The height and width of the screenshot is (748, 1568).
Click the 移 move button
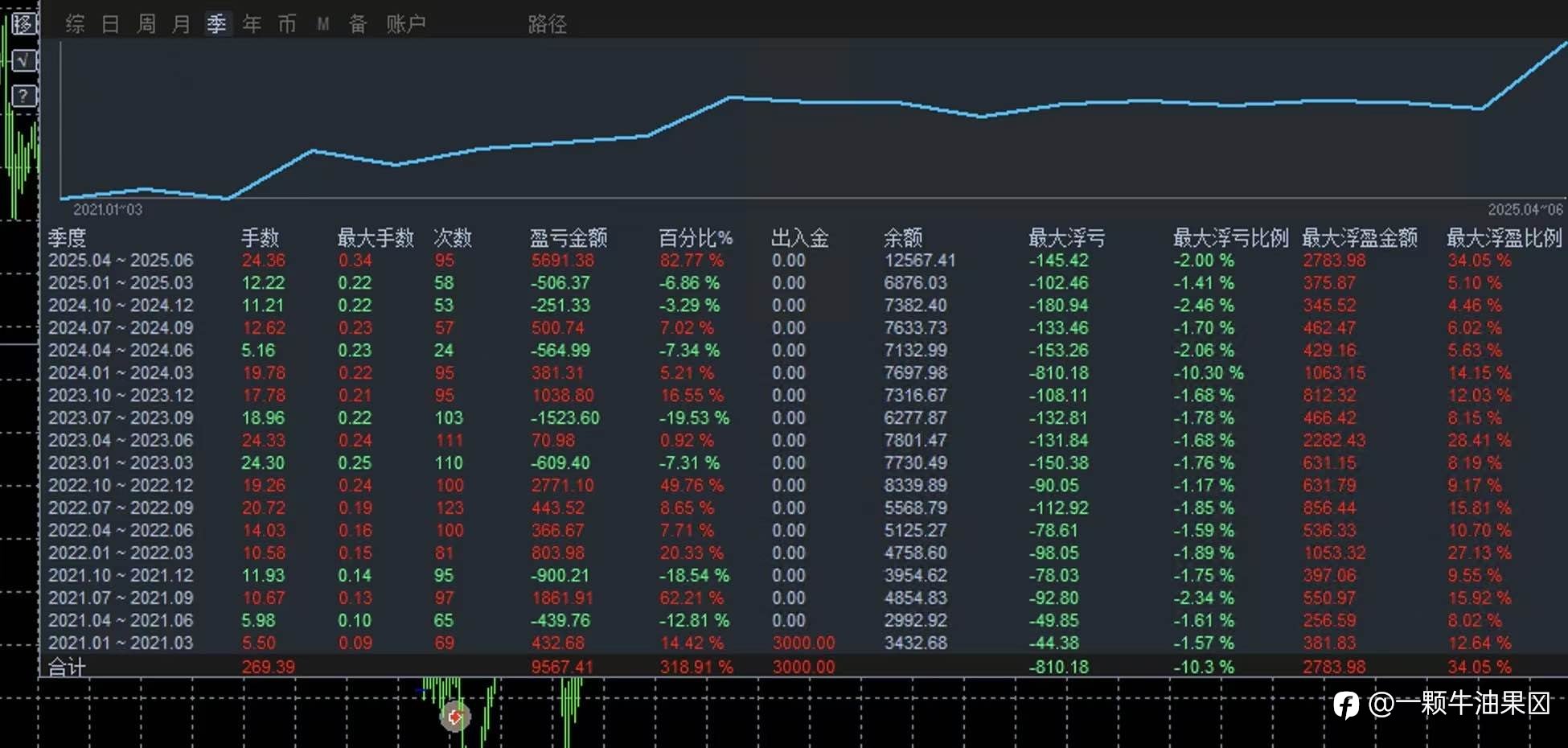(x=24, y=23)
